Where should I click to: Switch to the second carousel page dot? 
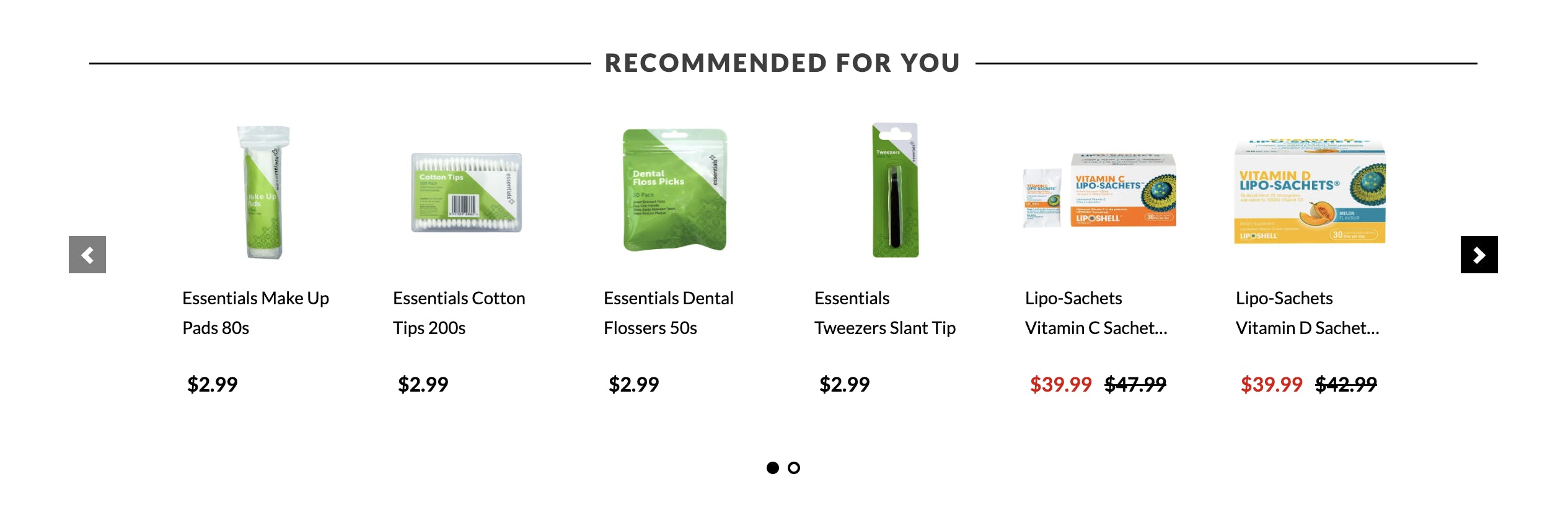794,468
